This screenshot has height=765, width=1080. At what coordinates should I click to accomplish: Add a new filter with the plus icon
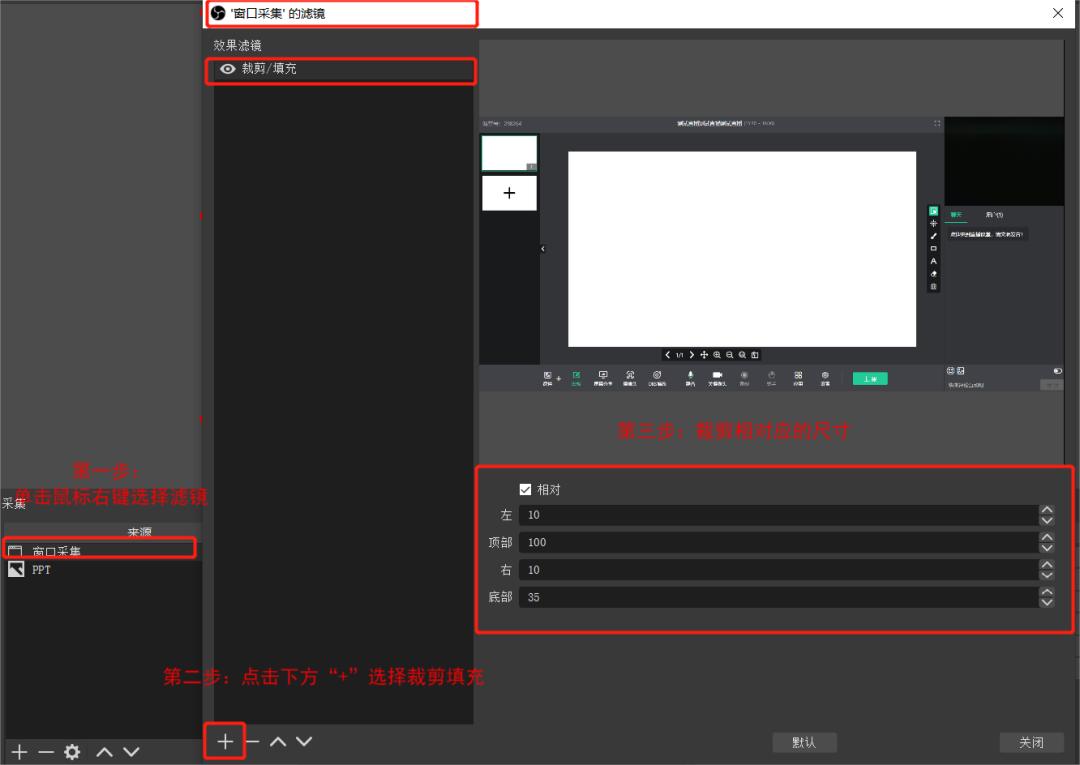(x=225, y=741)
